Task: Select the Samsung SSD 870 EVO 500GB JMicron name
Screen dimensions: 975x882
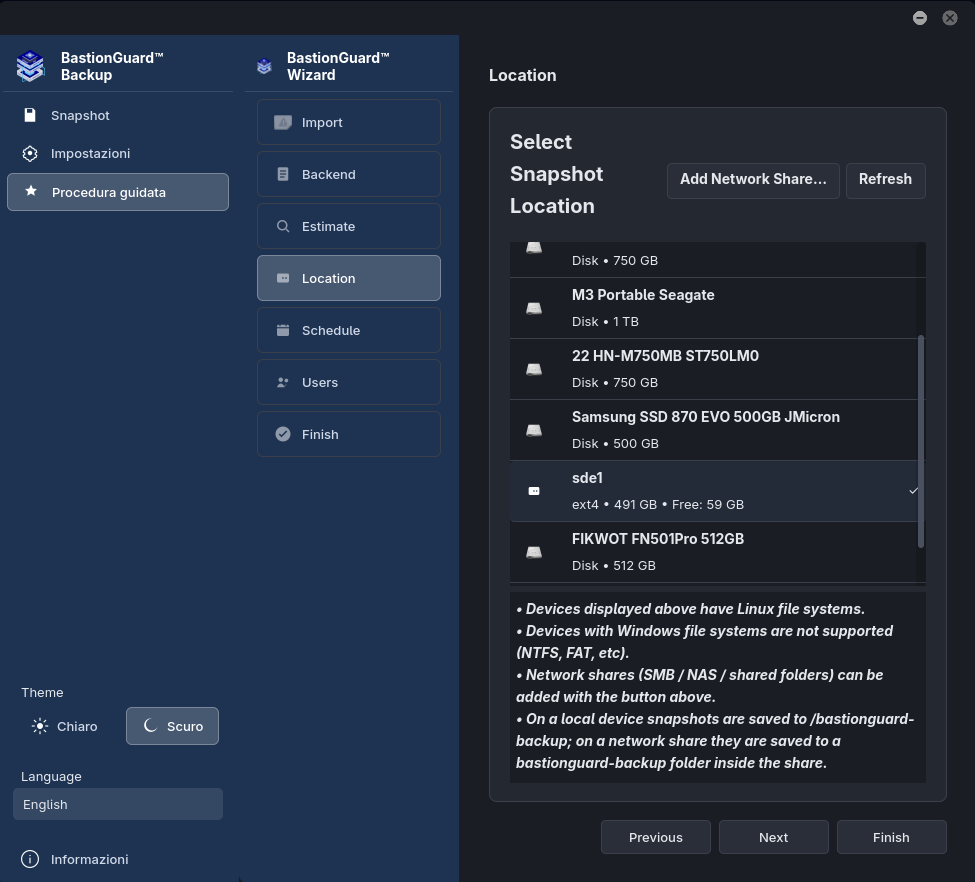Action: (x=706, y=417)
